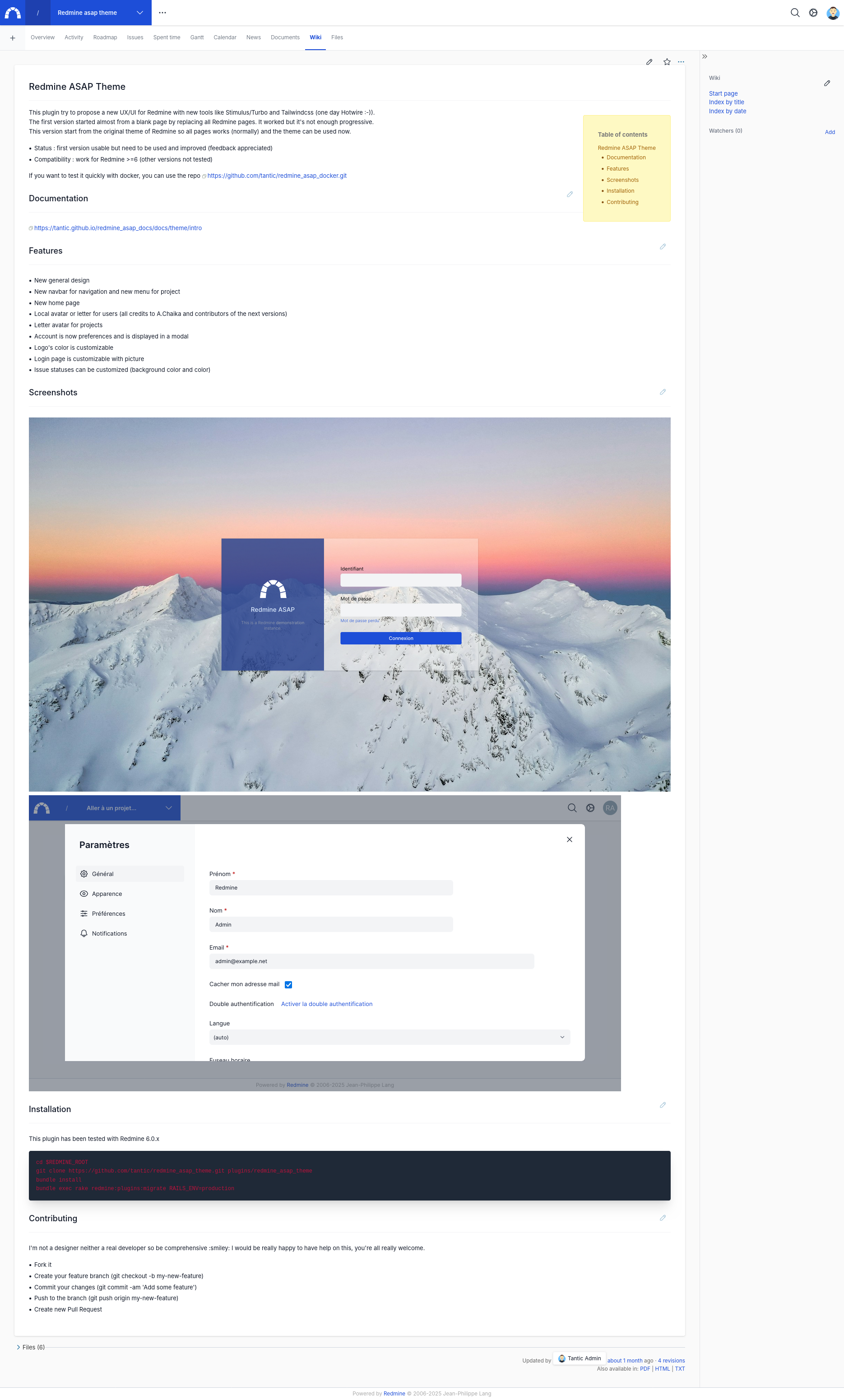Go to the Roadmap tab
Viewport: 844px width, 1400px height.
[105, 37]
